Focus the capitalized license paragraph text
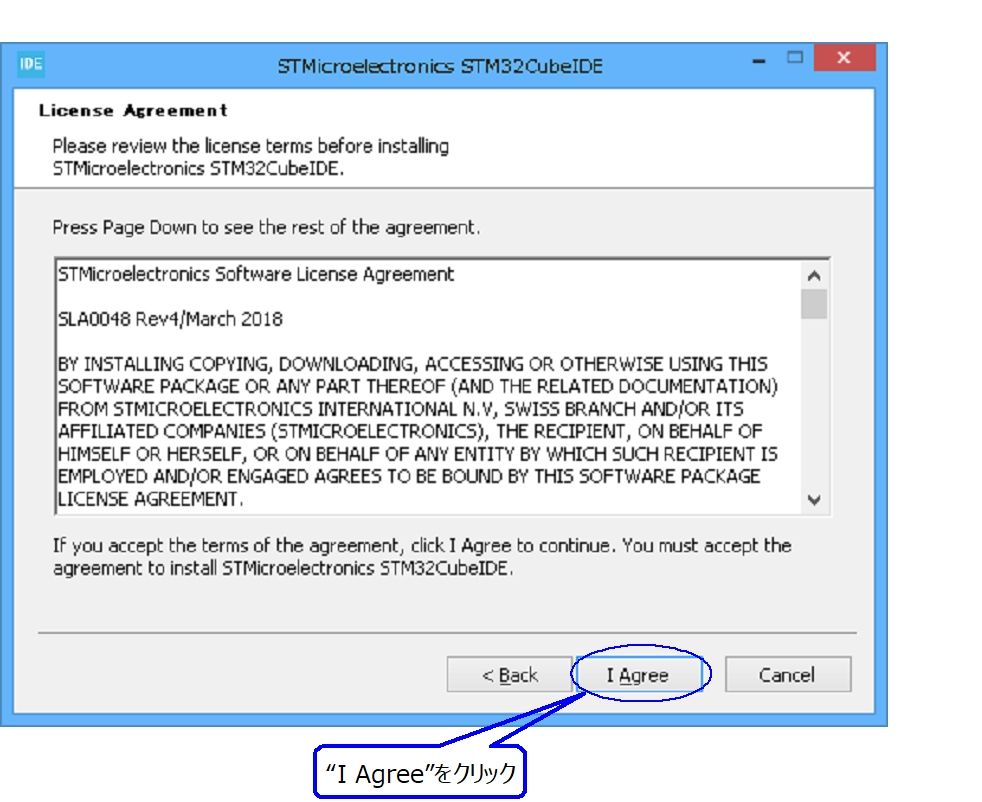 pos(418,431)
